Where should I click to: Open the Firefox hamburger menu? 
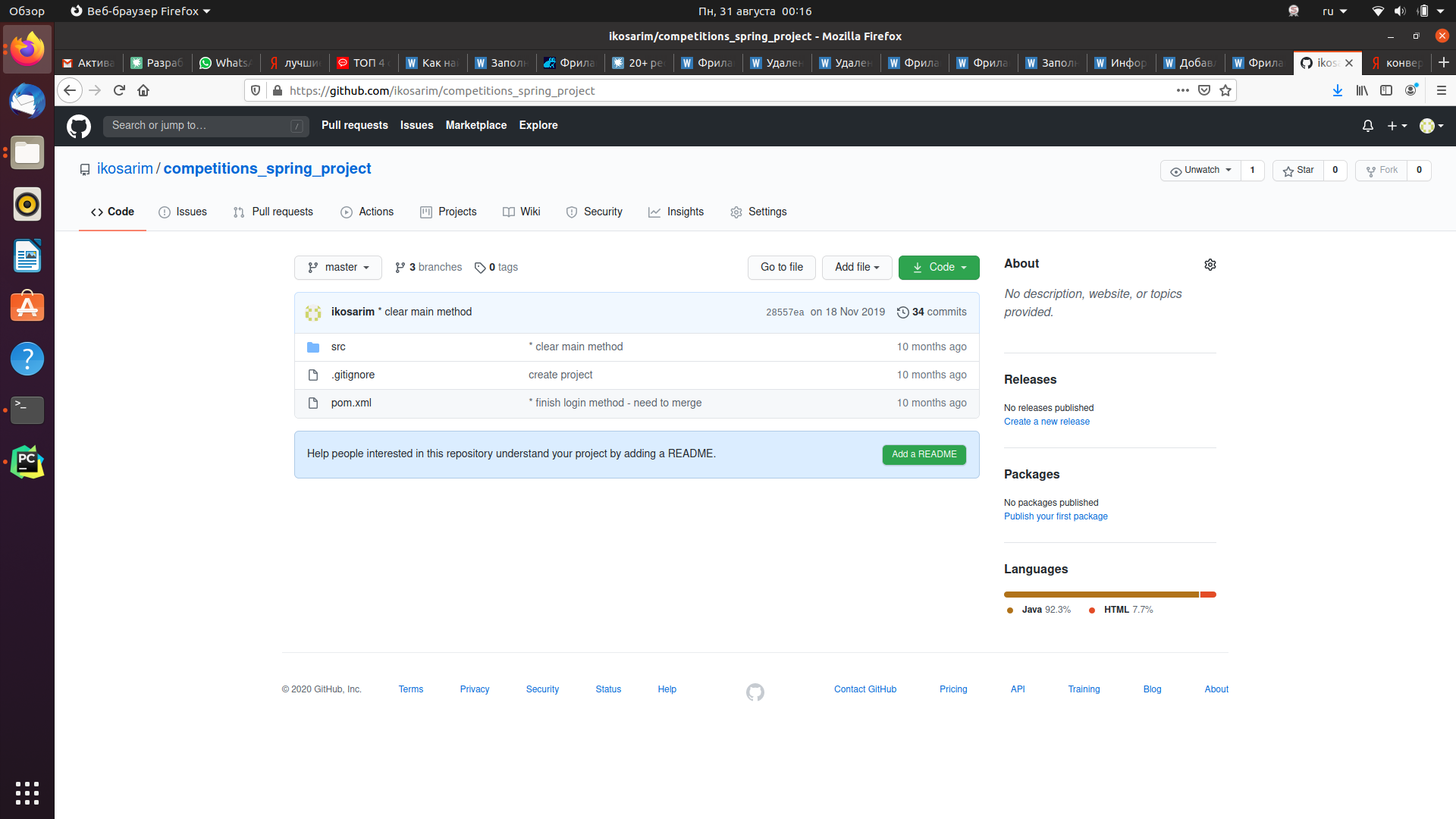pyautogui.click(x=1442, y=90)
